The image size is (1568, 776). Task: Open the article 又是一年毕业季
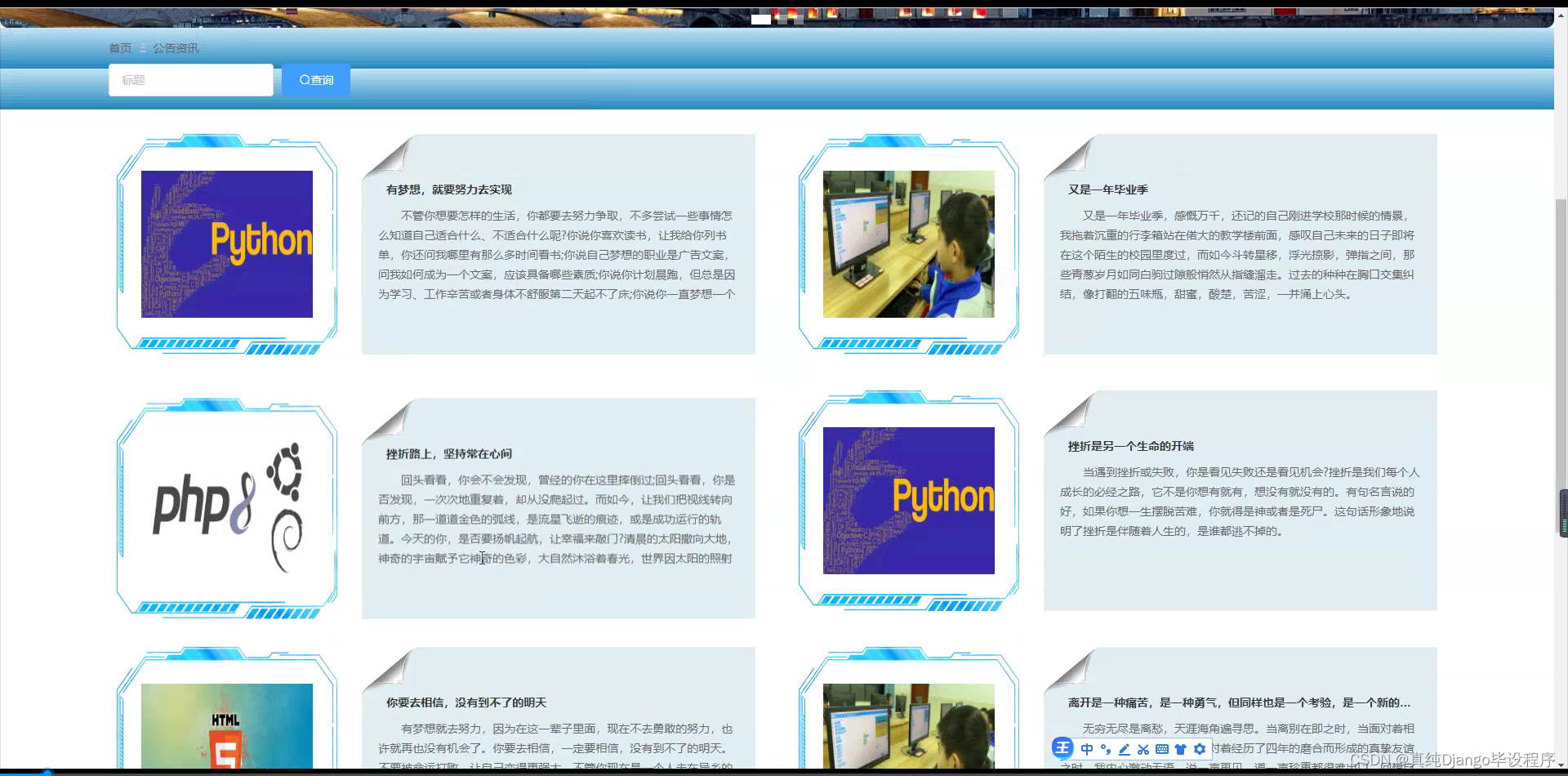[x=1109, y=189]
